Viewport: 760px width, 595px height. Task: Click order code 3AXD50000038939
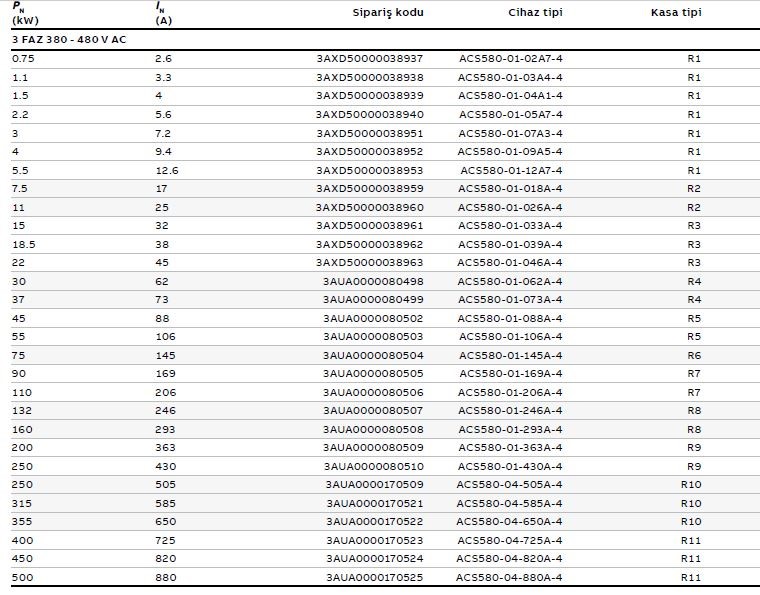[370, 95]
